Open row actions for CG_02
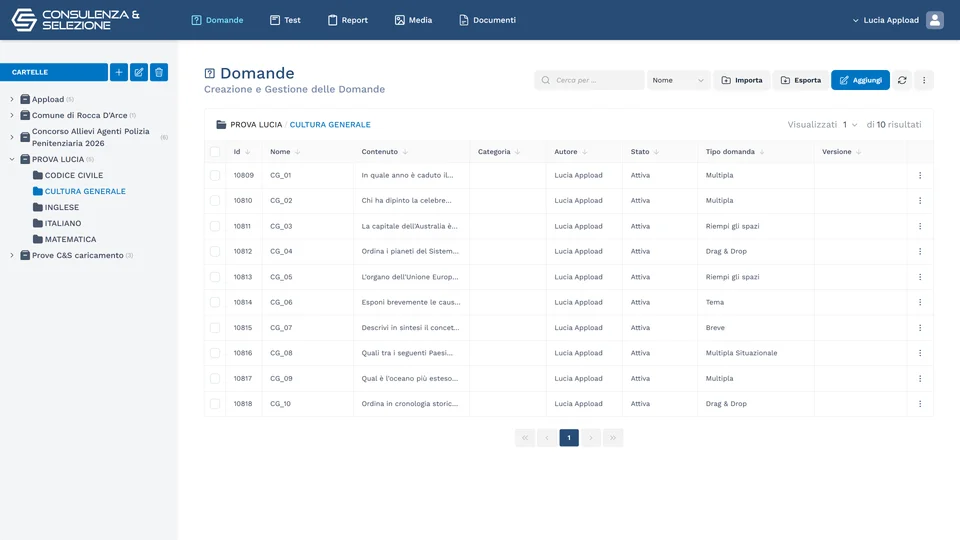960x540 pixels. [x=920, y=200]
